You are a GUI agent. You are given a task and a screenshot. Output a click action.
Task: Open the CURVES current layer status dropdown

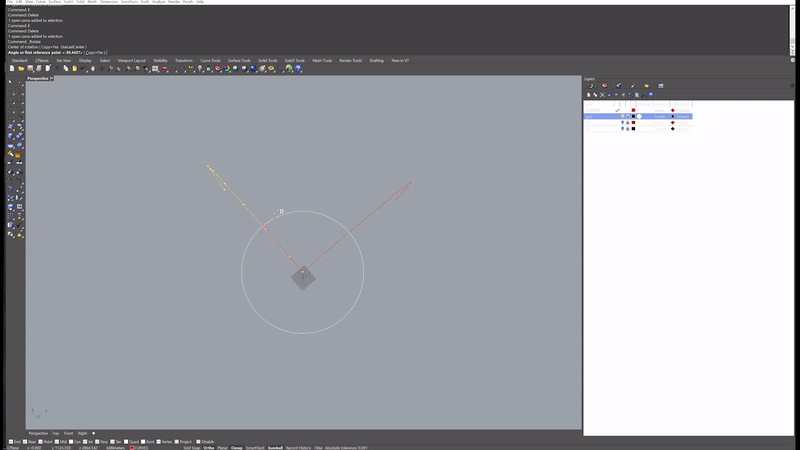click(139, 448)
